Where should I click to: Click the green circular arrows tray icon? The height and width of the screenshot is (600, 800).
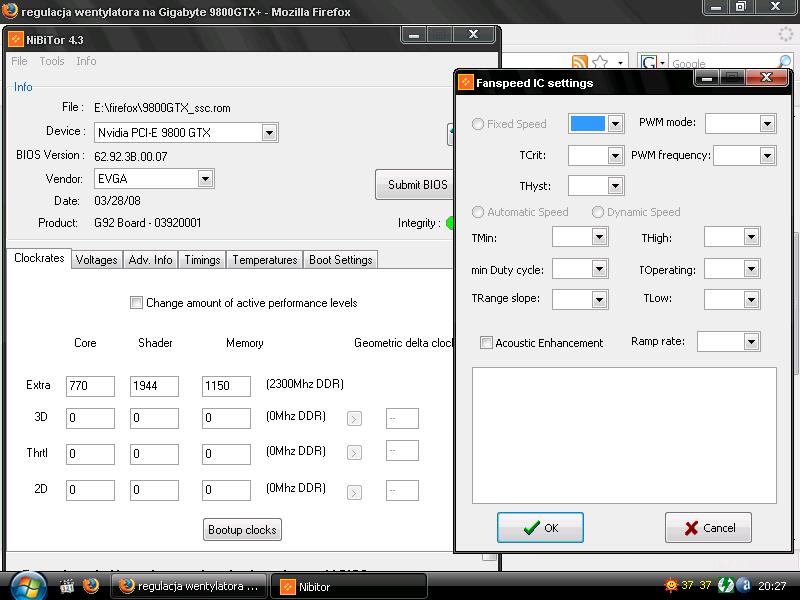(x=725, y=585)
